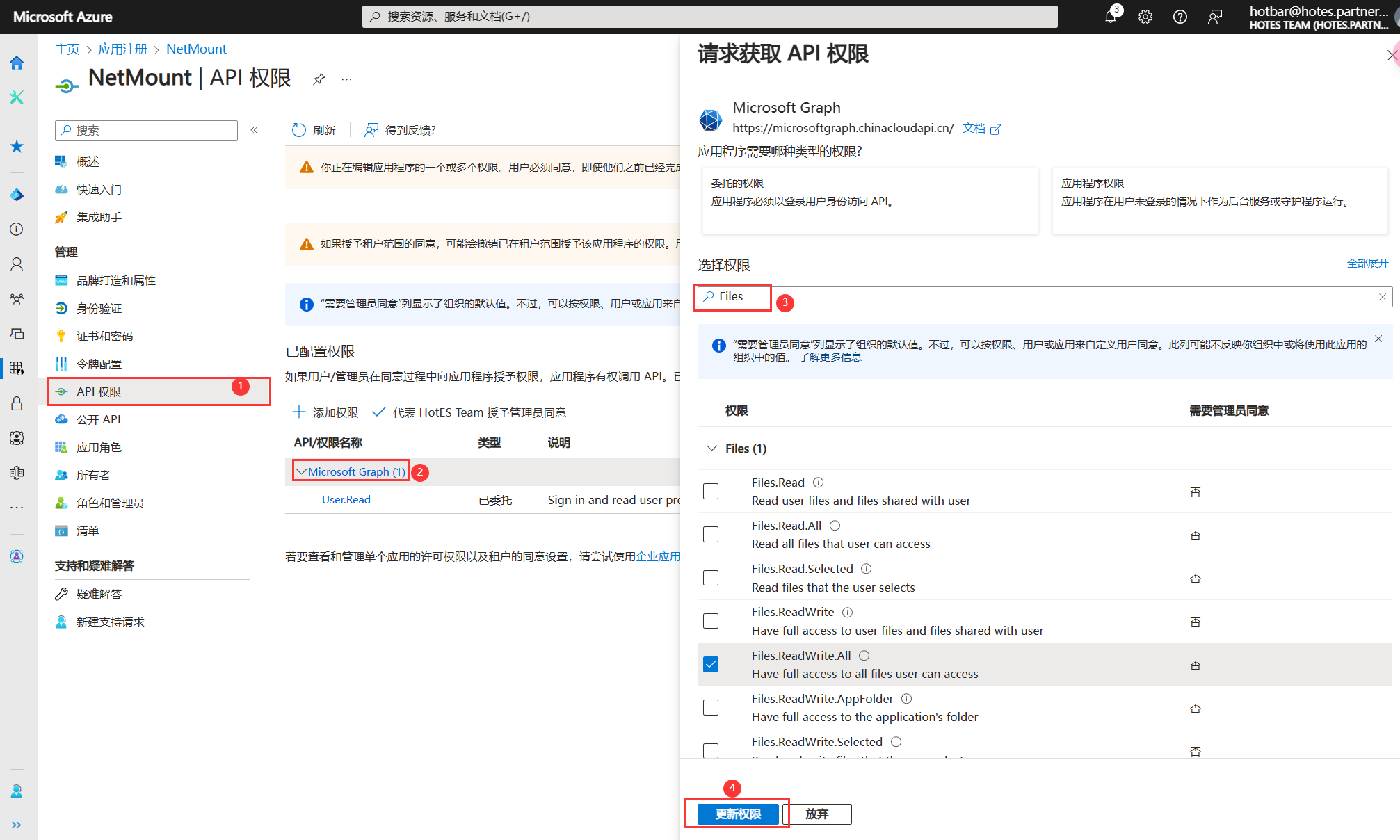Click the Refresh toolbar button
Screen dimensions: 1400x840
coord(314,130)
